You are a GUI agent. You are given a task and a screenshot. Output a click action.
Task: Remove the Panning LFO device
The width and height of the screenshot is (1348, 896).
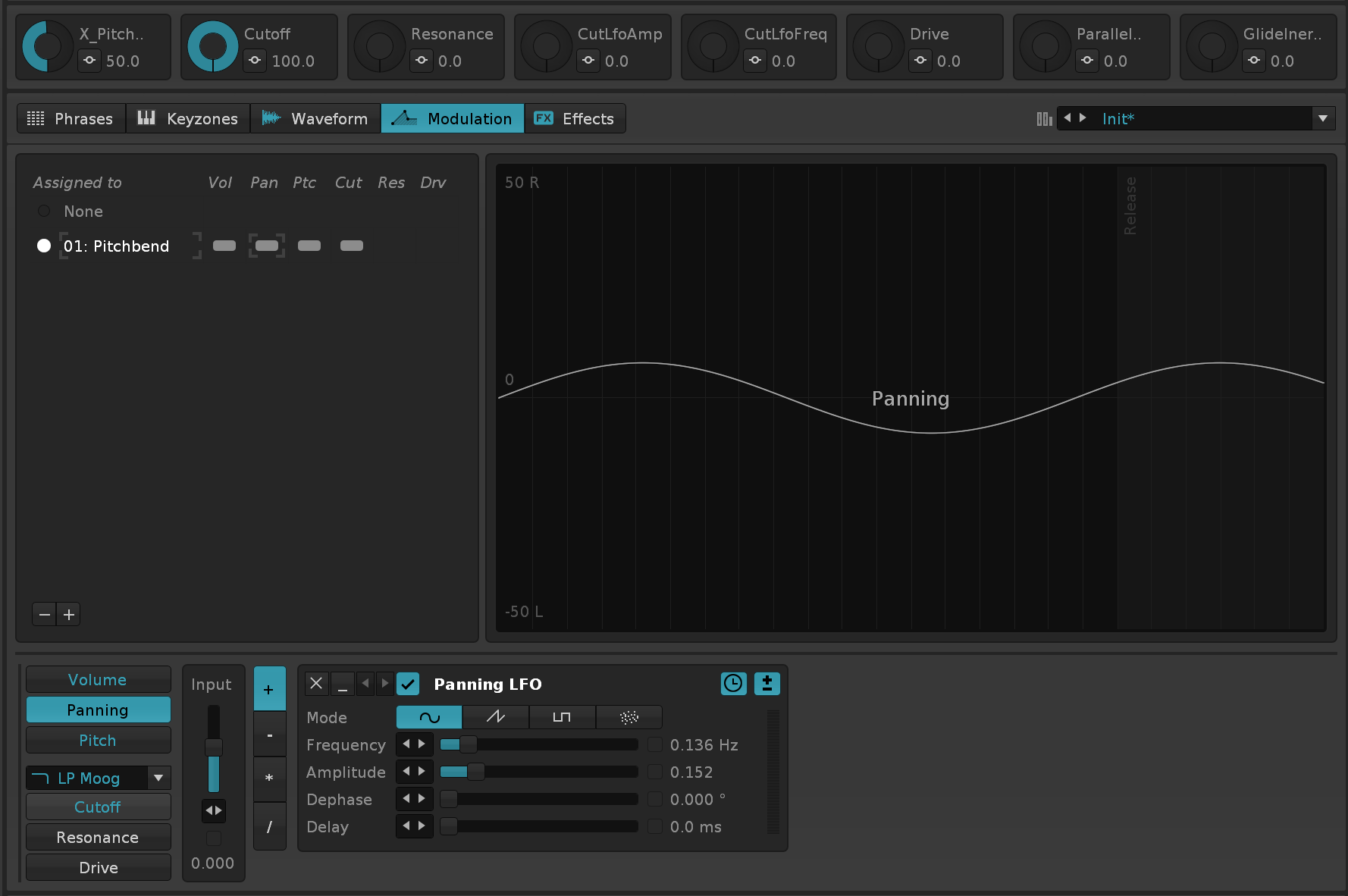(x=316, y=684)
